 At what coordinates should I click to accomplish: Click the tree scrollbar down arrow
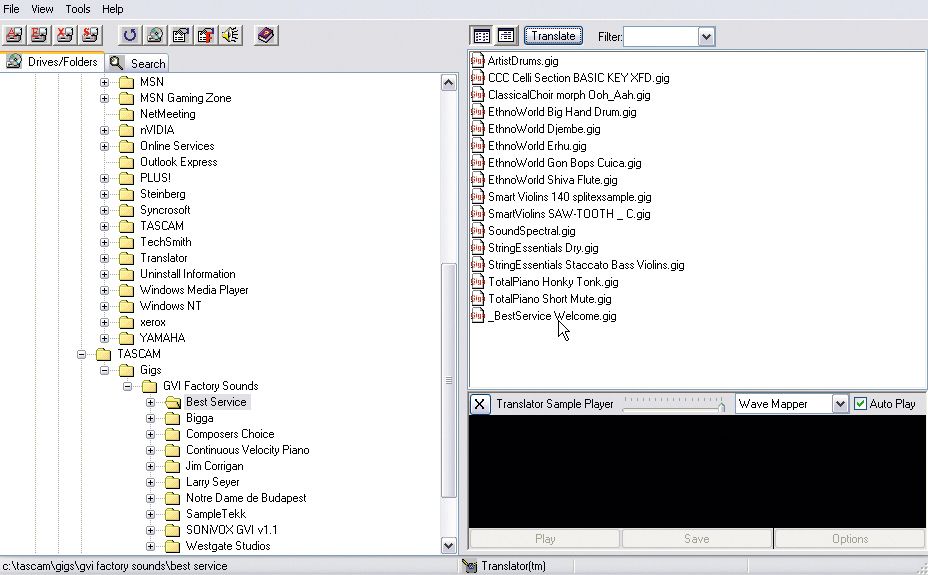coord(449,545)
